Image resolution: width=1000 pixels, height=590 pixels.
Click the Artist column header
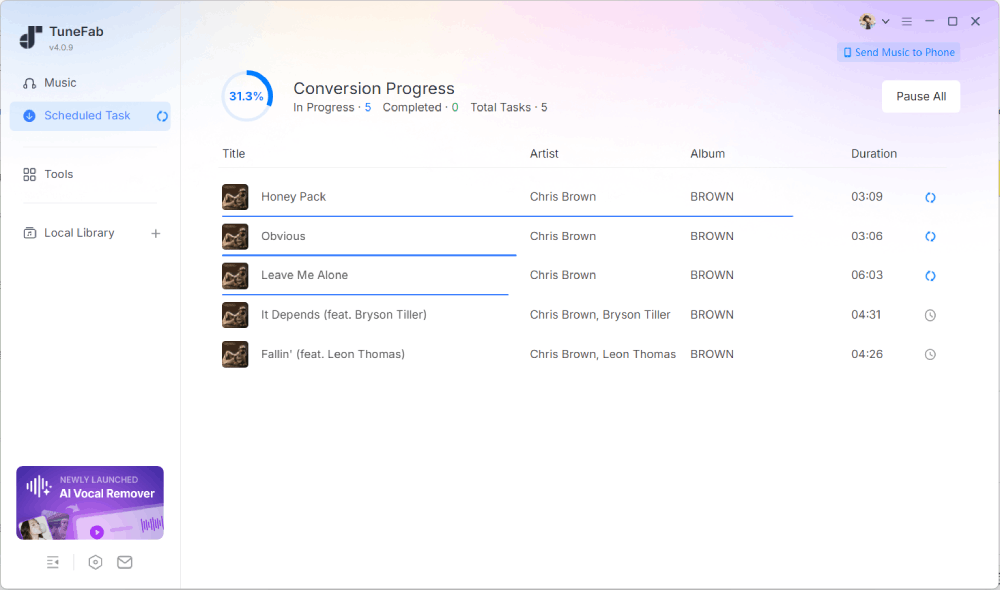pyautogui.click(x=544, y=154)
